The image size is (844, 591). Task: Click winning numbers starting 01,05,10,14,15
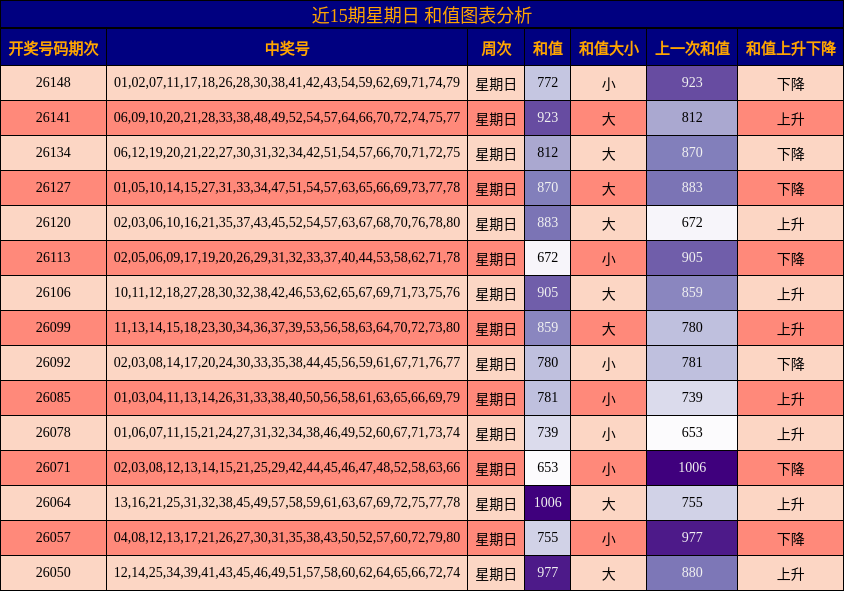[287, 188]
